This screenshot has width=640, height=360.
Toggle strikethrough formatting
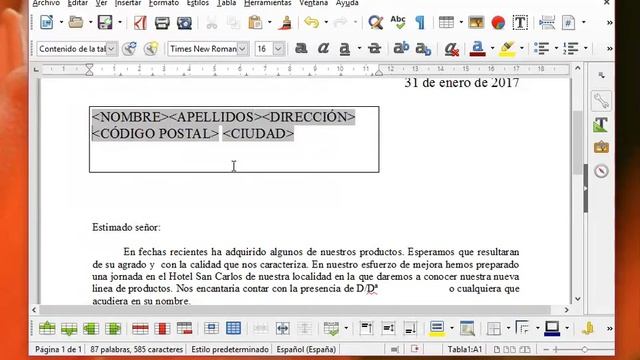pyautogui.click(x=374, y=49)
